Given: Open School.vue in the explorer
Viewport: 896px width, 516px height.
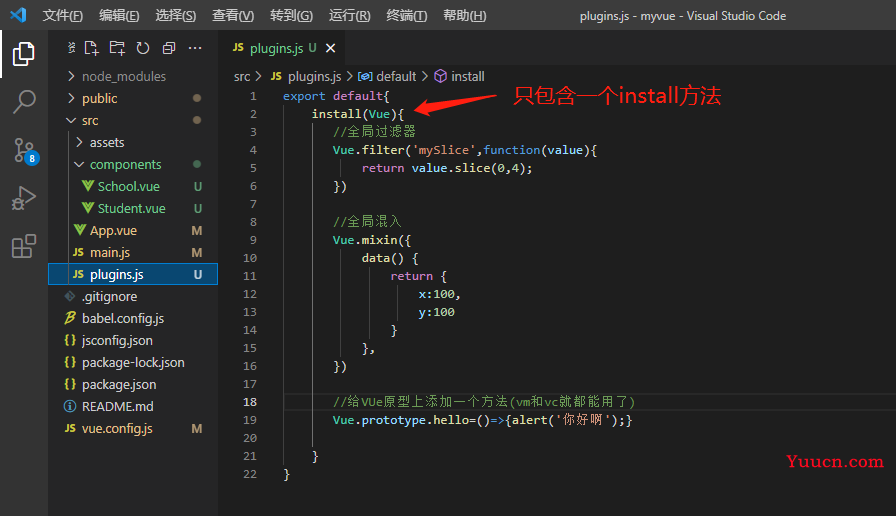Looking at the screenshot, I should click(x=133, y=186).
